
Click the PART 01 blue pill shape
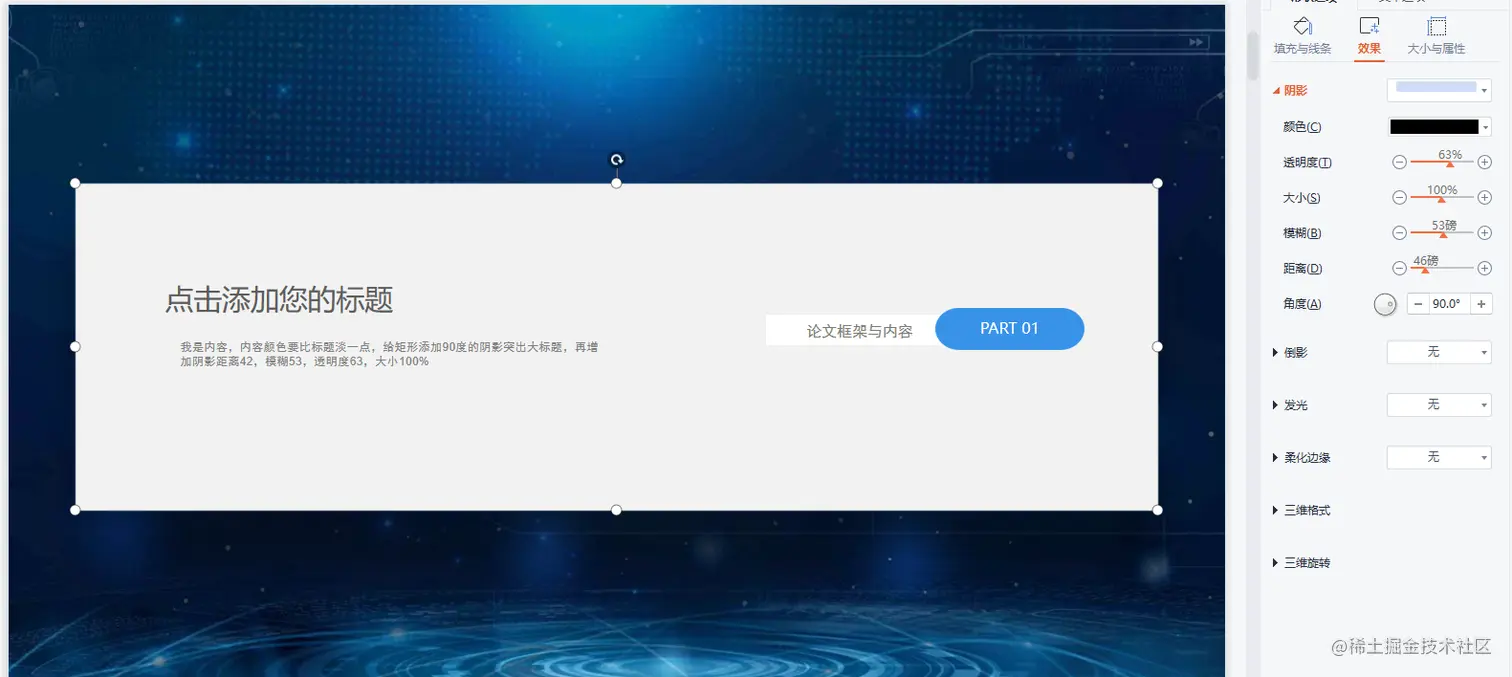1009,329
